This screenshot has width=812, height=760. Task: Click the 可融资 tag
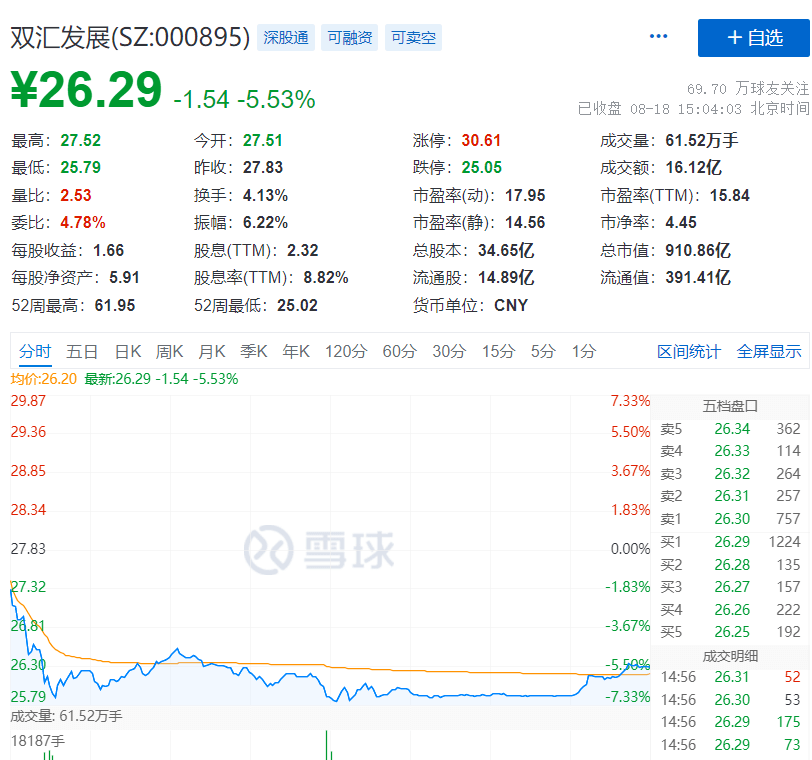click(349, 38)
